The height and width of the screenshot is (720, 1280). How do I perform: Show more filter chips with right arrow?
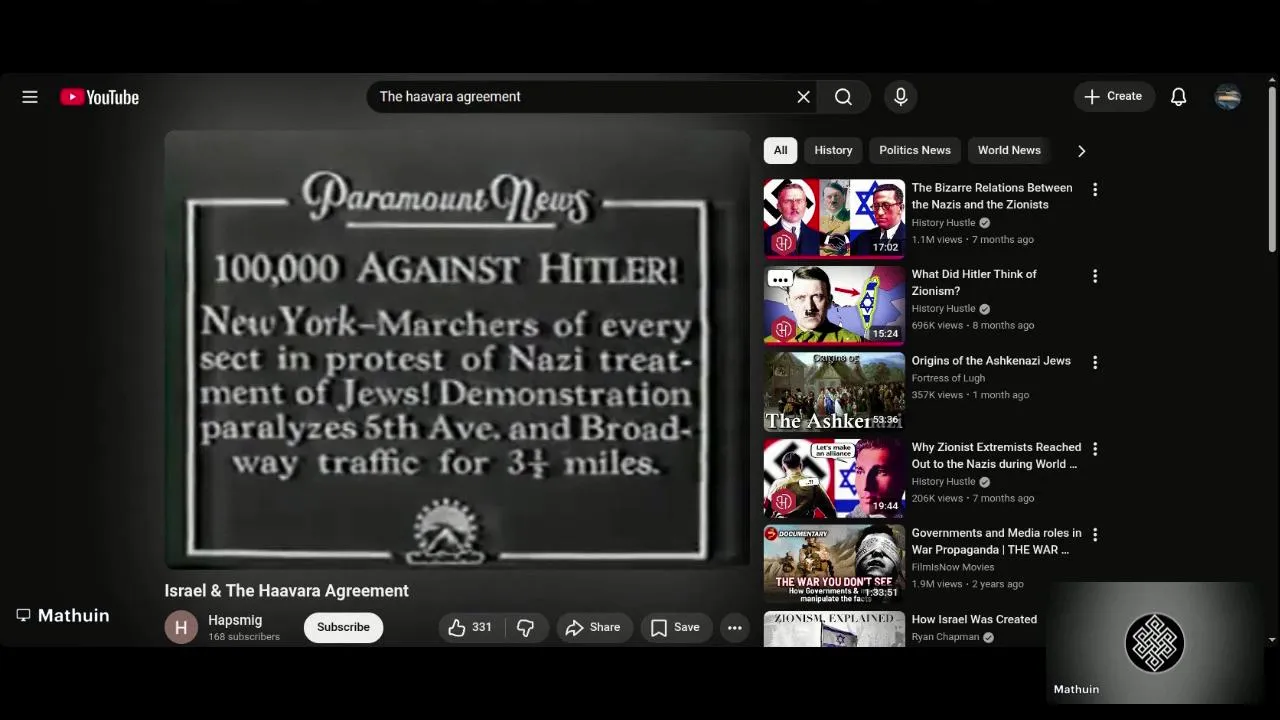click(x=1081, y=151)
